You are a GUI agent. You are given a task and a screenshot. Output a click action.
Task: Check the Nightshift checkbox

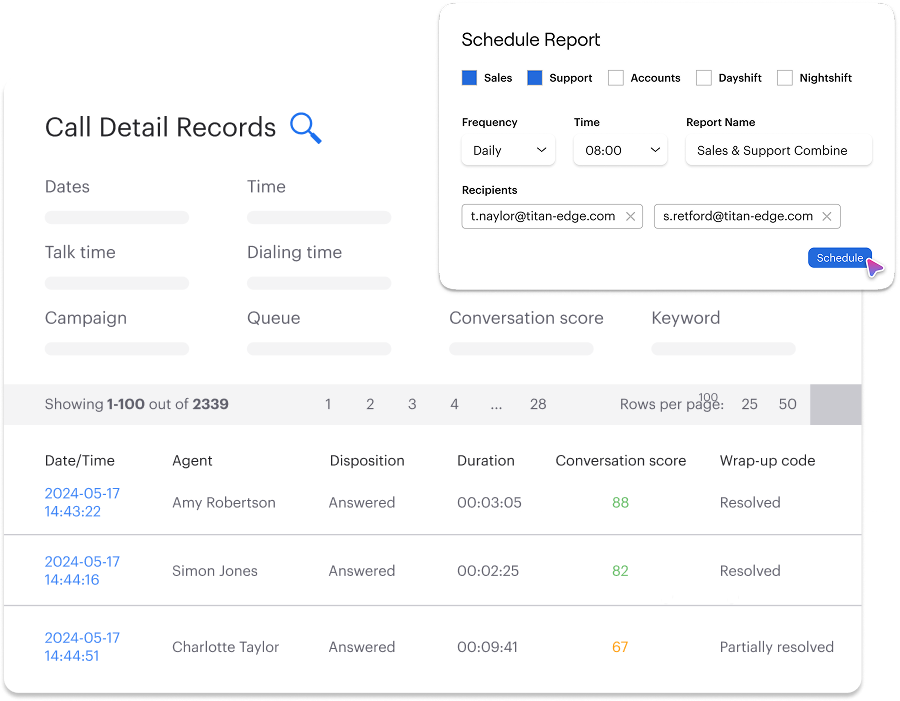pyautogui.click(x=785, y=78)
